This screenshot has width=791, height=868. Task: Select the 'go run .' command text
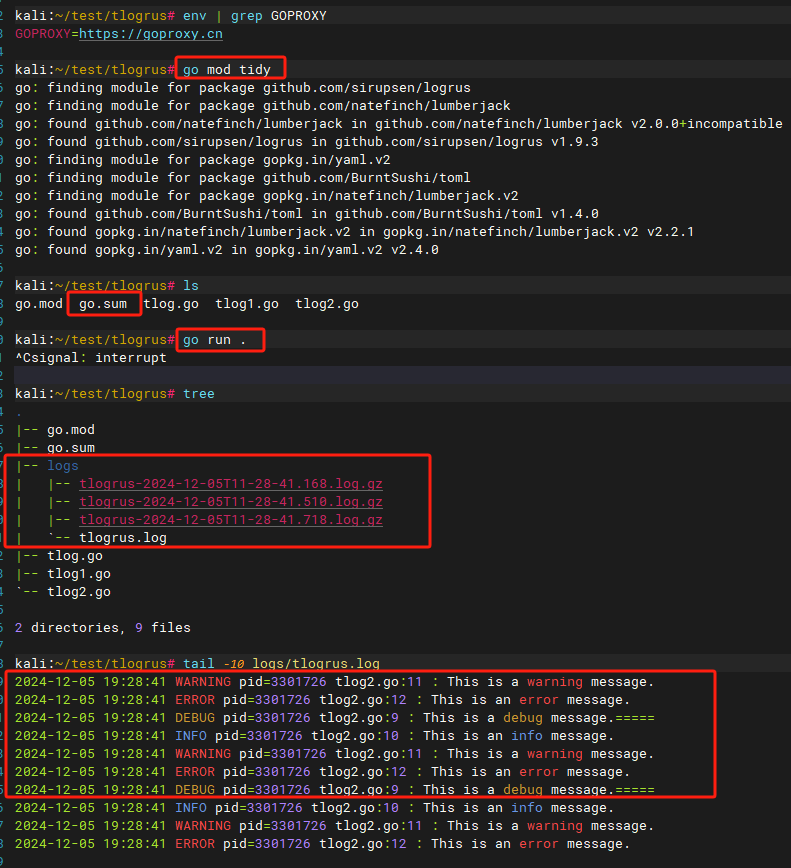click(214, 340)
